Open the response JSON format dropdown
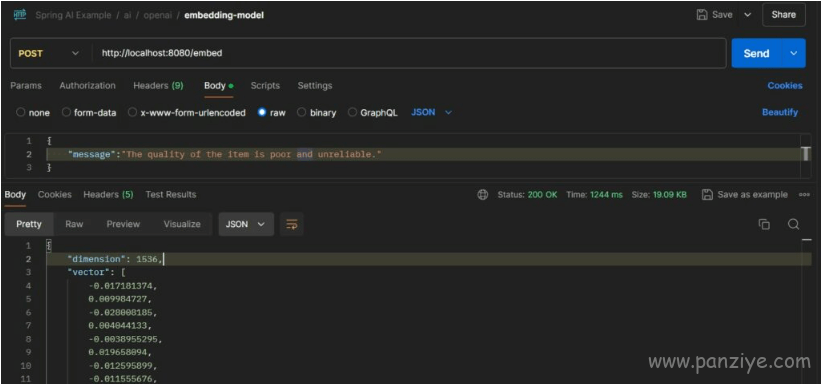The image size is (821, 384). (246, 224)
